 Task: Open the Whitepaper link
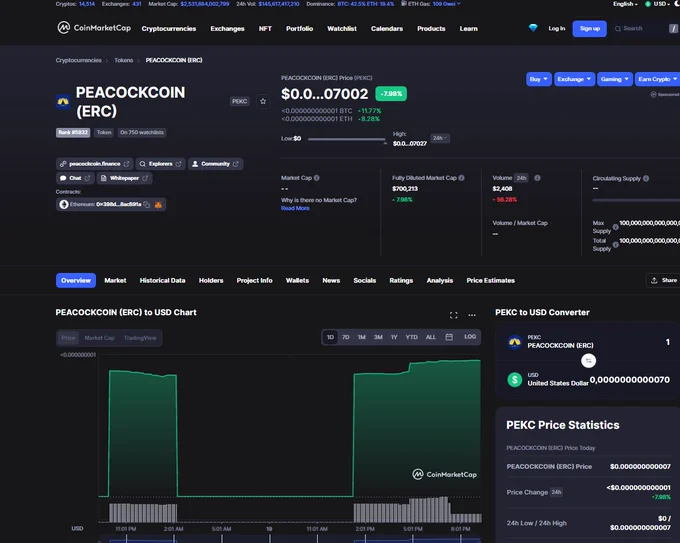coord(124,178)
